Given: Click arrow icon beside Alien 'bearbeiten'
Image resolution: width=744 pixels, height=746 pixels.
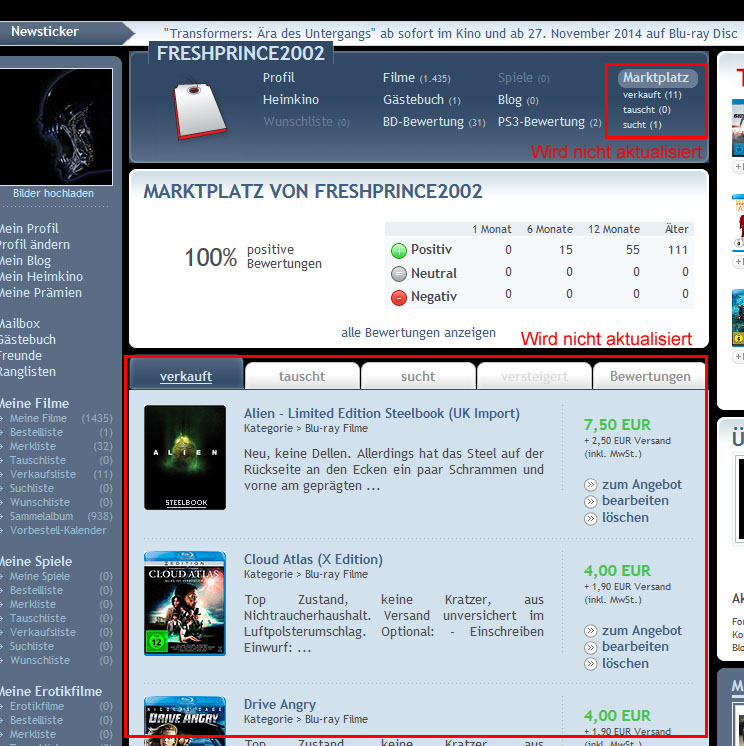Looking at the screenshot, I should [x=591, y=501].
